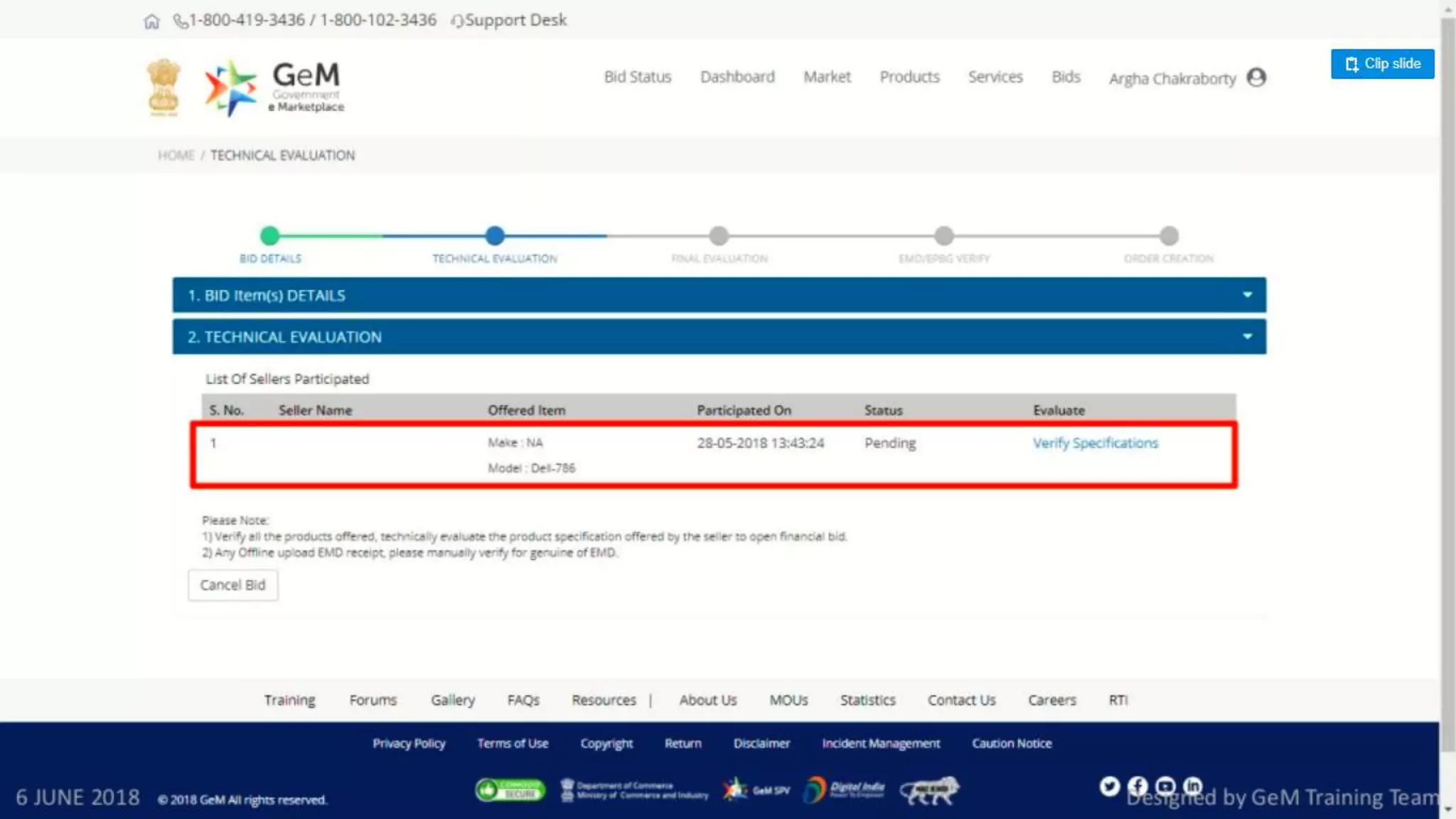The image size is (1456, 819).
Task: Click the LinkedIn icon in footer
Action: (x=1192, y=786)
